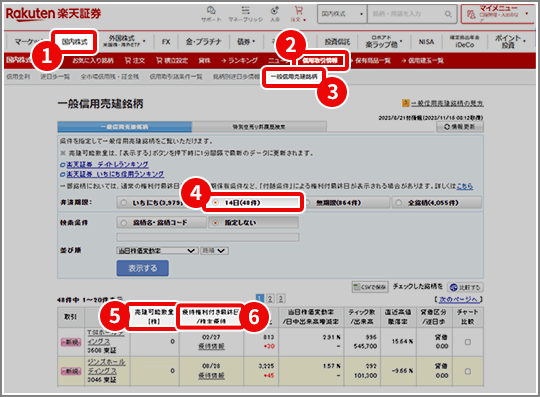540x397 pixels.
Task: Click ランキング in red submenu
Action: pos(239,61)
